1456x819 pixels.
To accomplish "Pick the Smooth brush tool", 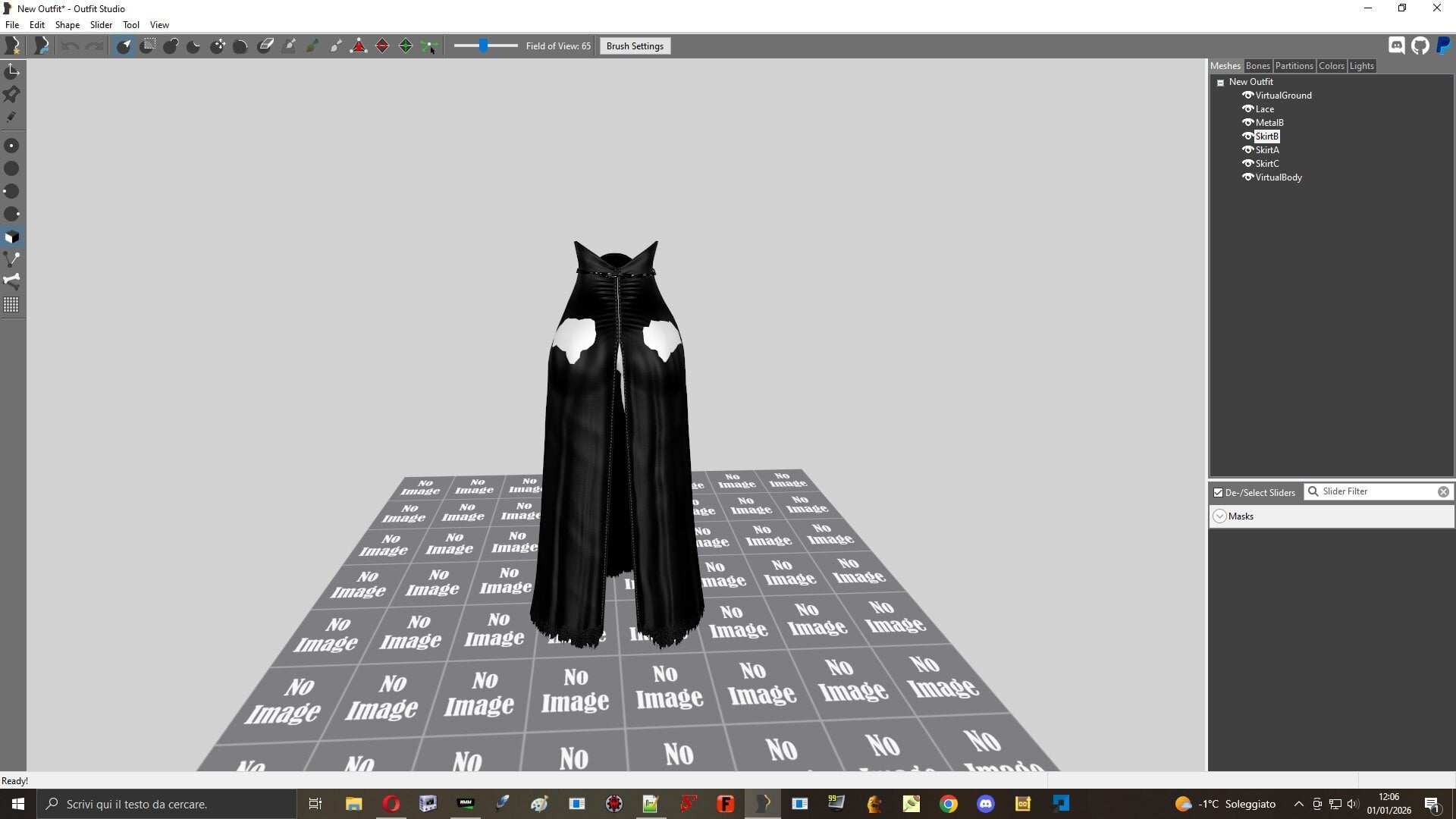I will [x=241, y=46].
